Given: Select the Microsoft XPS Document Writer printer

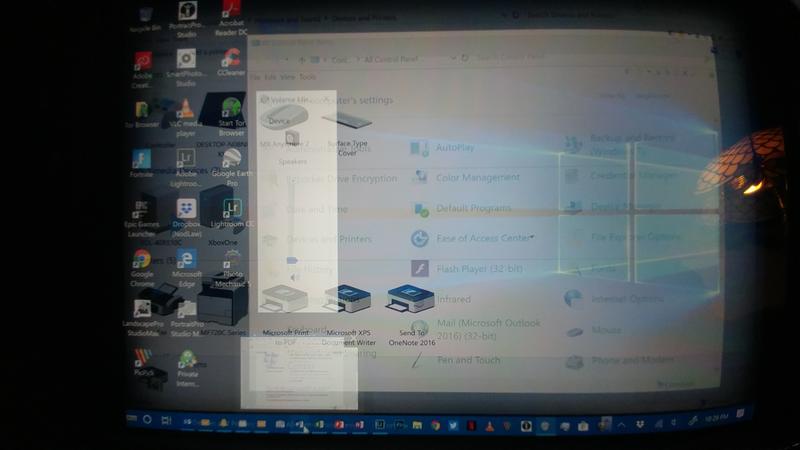Looking at the screenshot, I should (348, 315).
